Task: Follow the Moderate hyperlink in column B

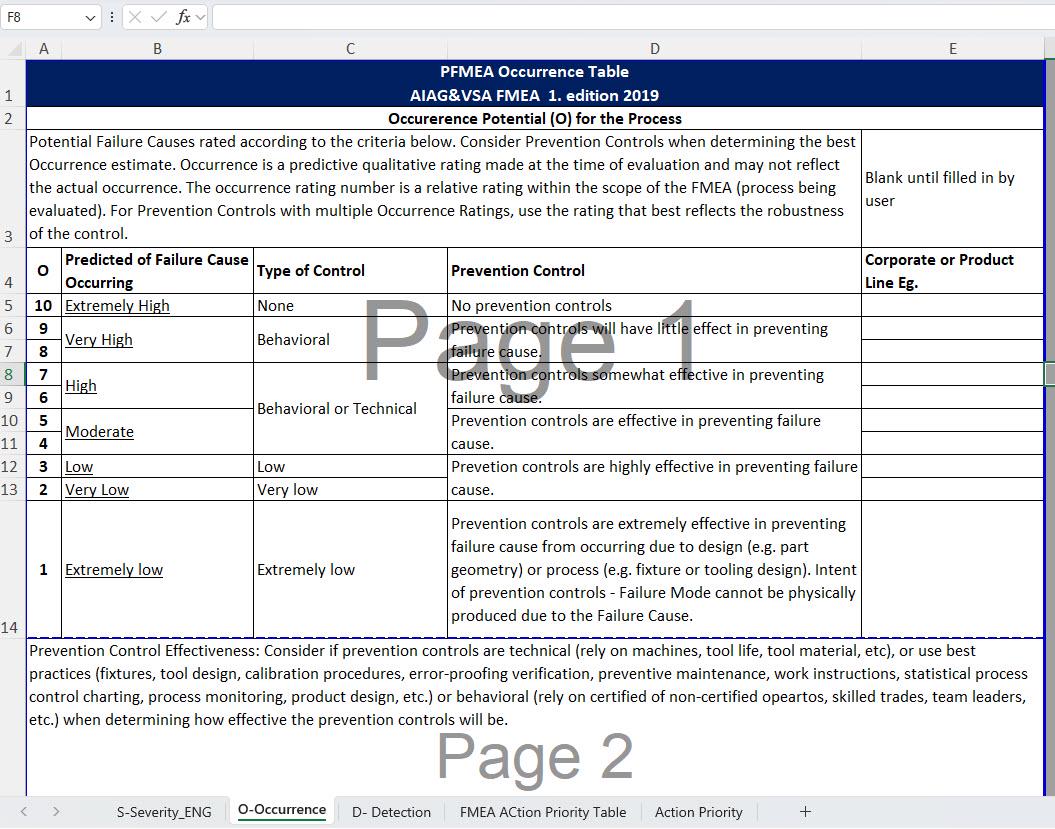Action: pyautogui.click(x=99, y=431)
